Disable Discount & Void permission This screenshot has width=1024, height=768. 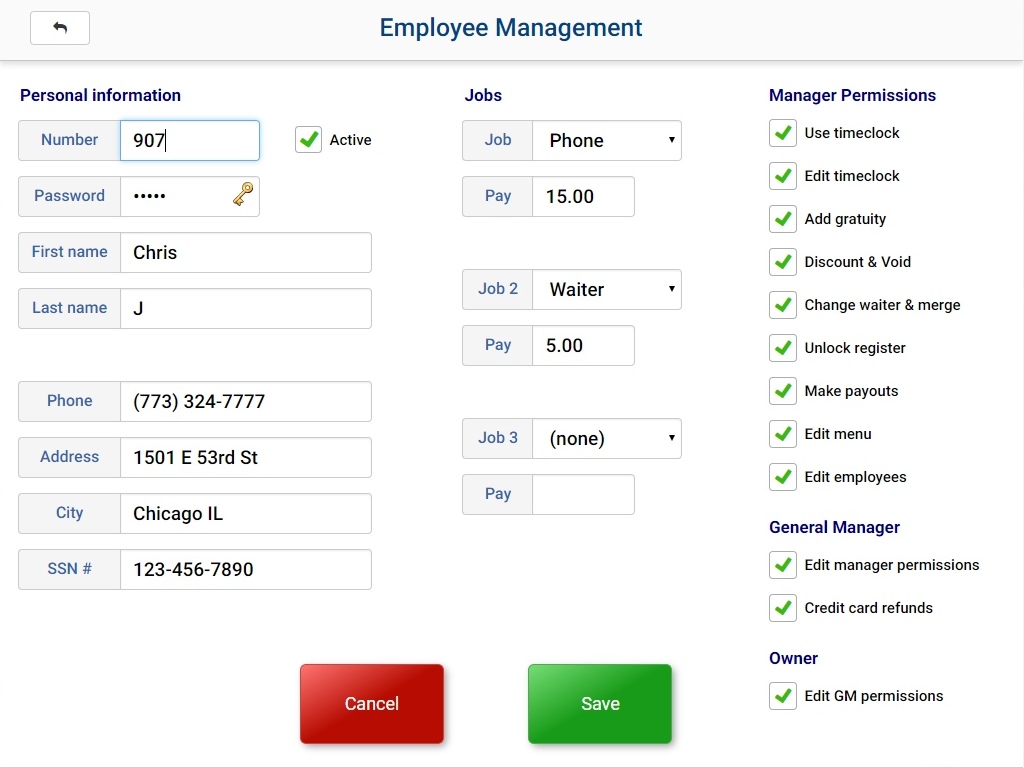click(782, 263)
